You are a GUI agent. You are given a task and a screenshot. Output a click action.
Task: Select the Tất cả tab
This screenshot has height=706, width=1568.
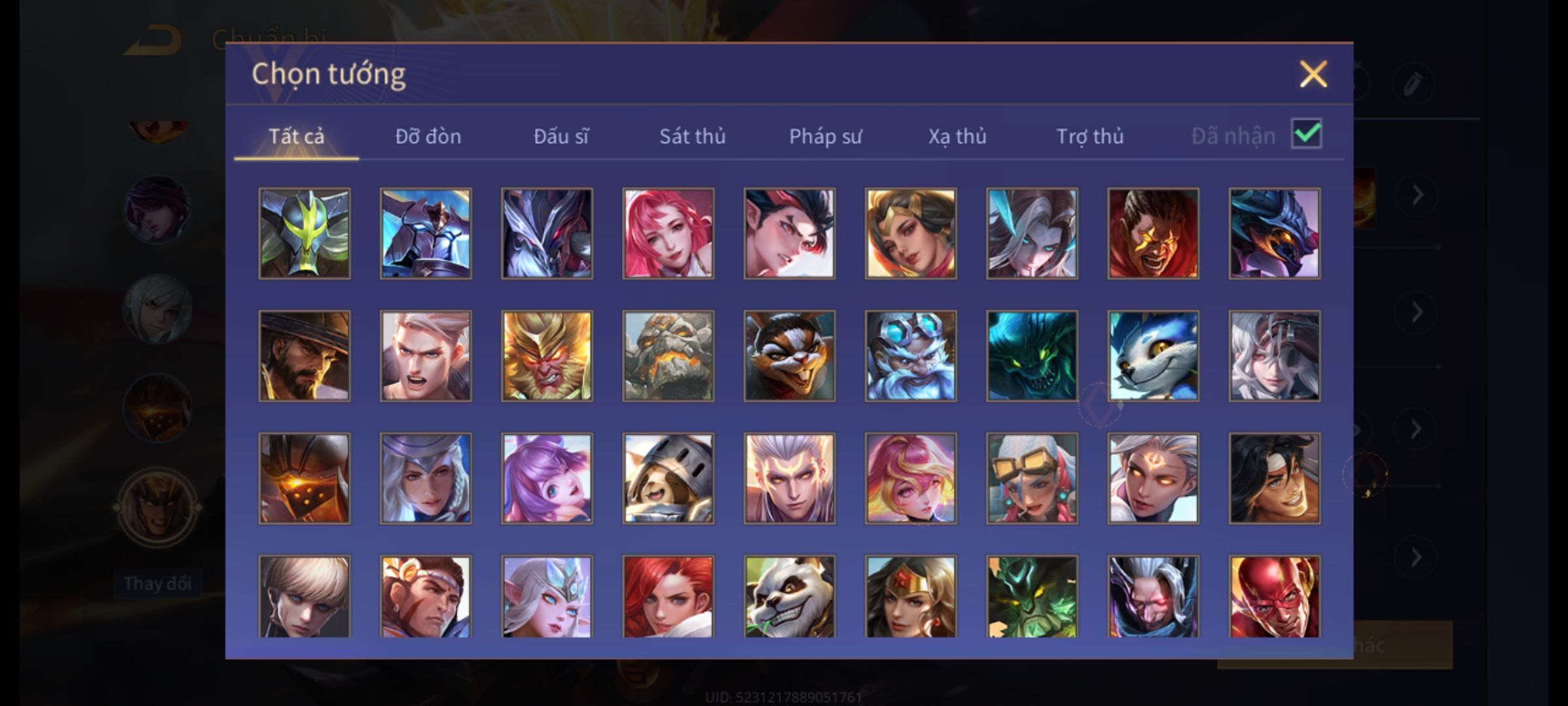click(x=296, y=136)
